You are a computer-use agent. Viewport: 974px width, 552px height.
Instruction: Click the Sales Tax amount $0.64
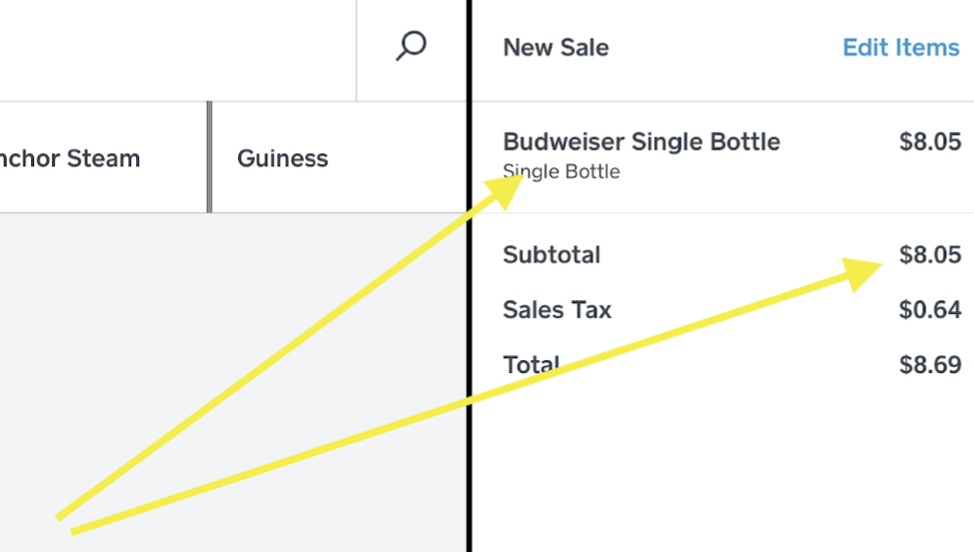pos(930,310)
